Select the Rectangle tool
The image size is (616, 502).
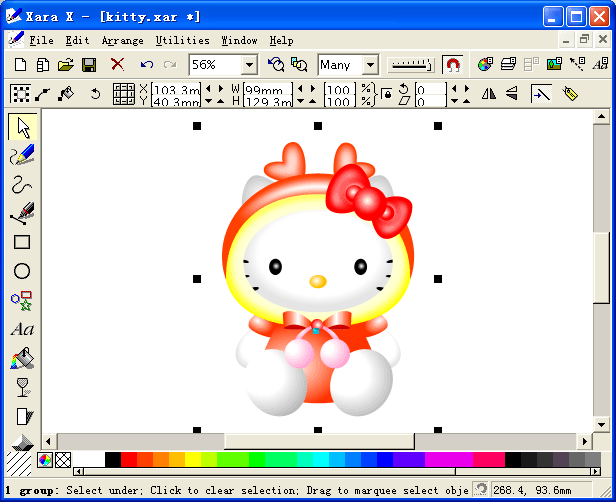pyautogui.click(x=22, y=242)
